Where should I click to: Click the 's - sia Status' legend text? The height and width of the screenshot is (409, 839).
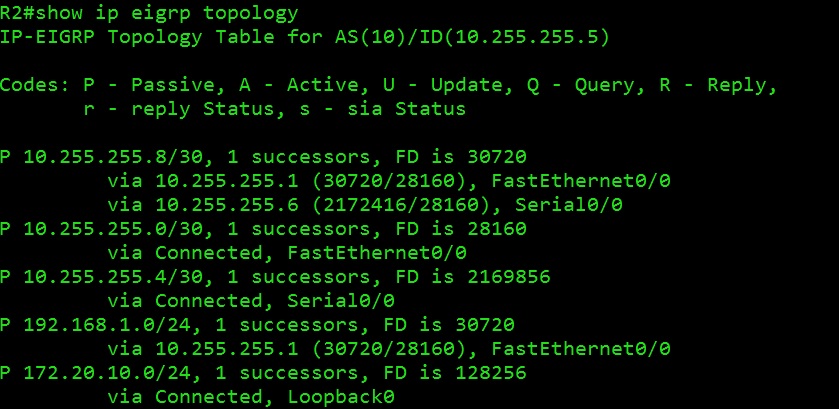click(383, 109)
